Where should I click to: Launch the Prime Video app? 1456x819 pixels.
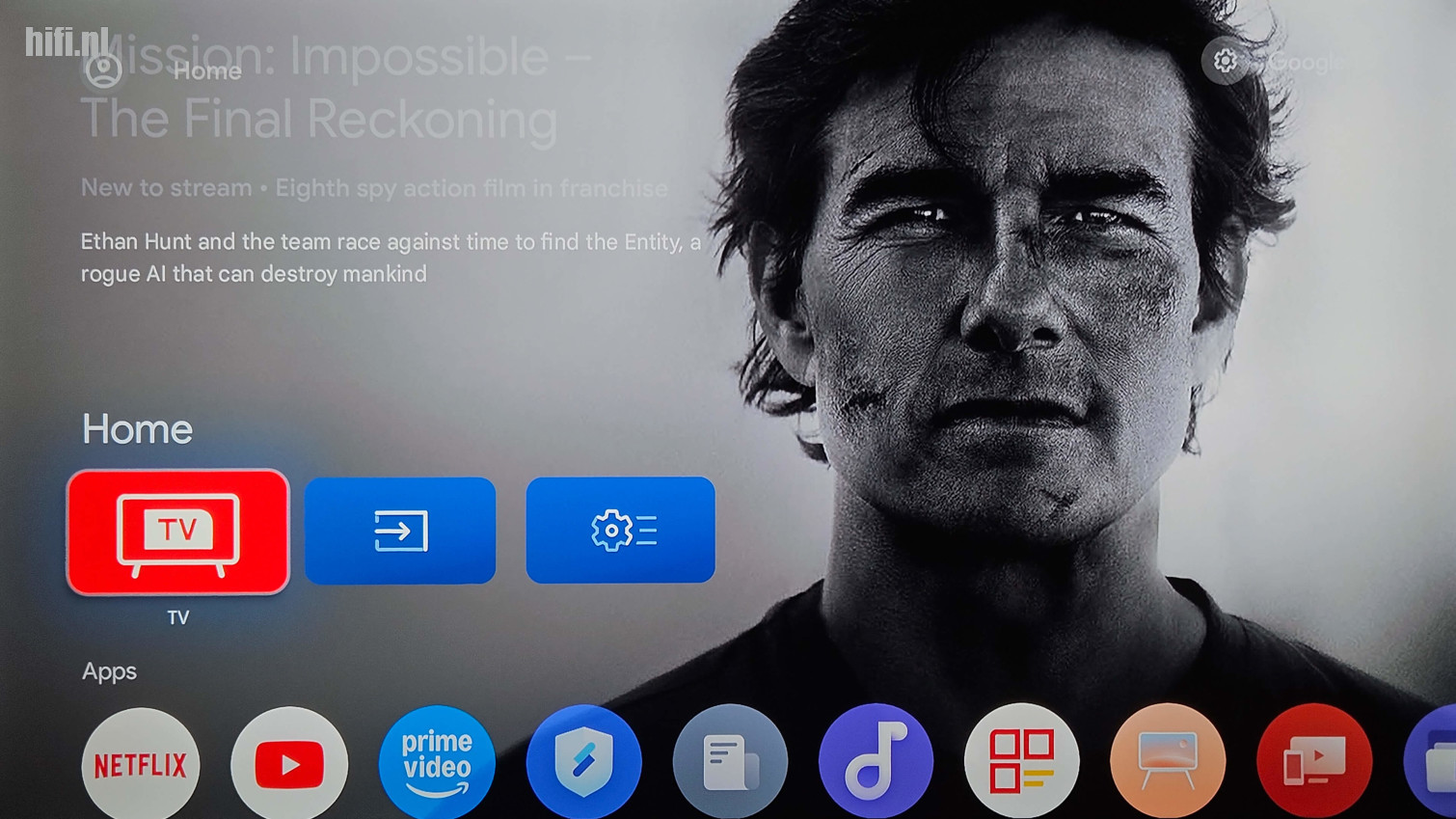[437, 763]
